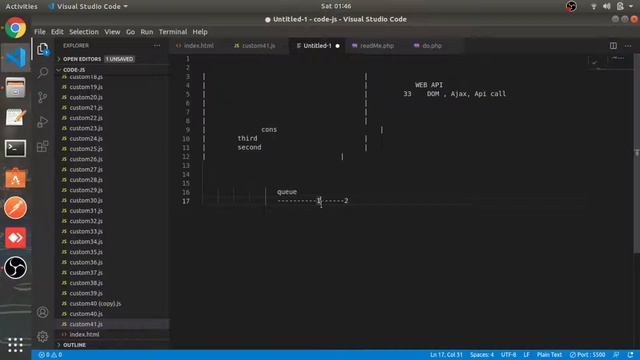Open the File menu
Viewport: 640px width, 360px height.
(x=40, y=32)
